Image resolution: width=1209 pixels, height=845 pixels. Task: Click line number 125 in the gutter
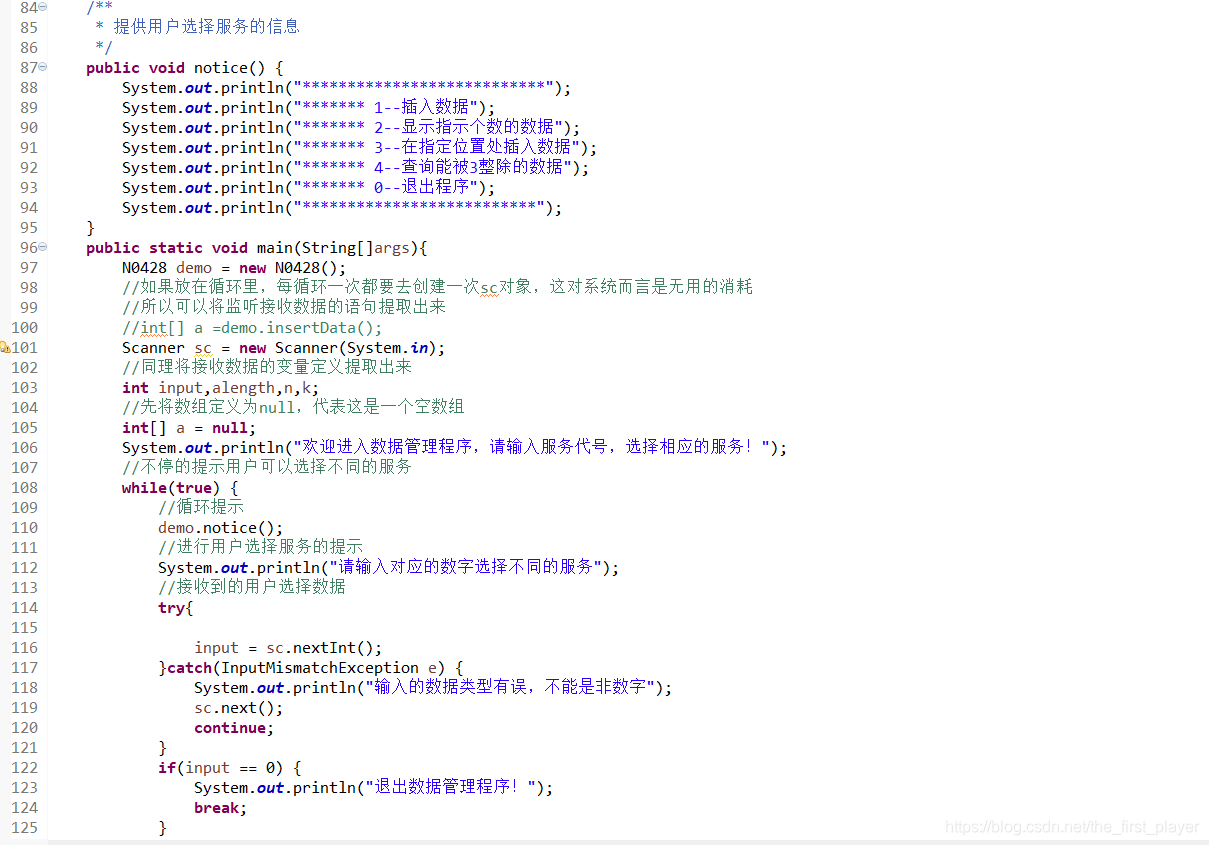[24, 827]
